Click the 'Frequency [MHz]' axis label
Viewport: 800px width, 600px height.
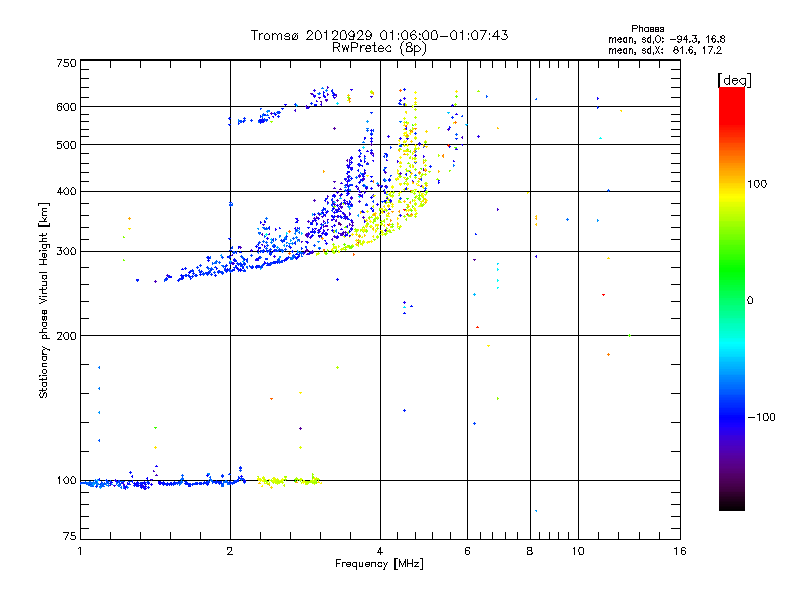tap(379, 564)
